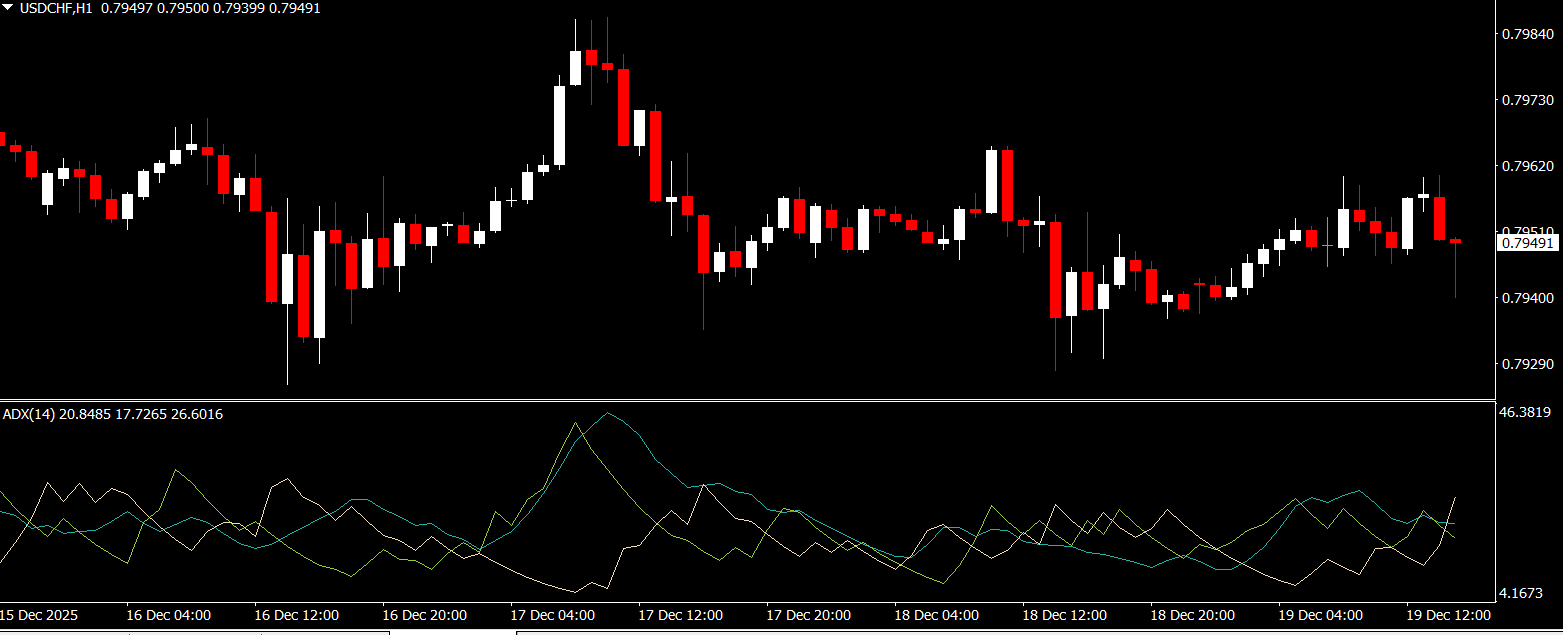
Task: Click the 4.1673 ADX scale minimum
Action: pyautogui.click(x=1526, y=593)
